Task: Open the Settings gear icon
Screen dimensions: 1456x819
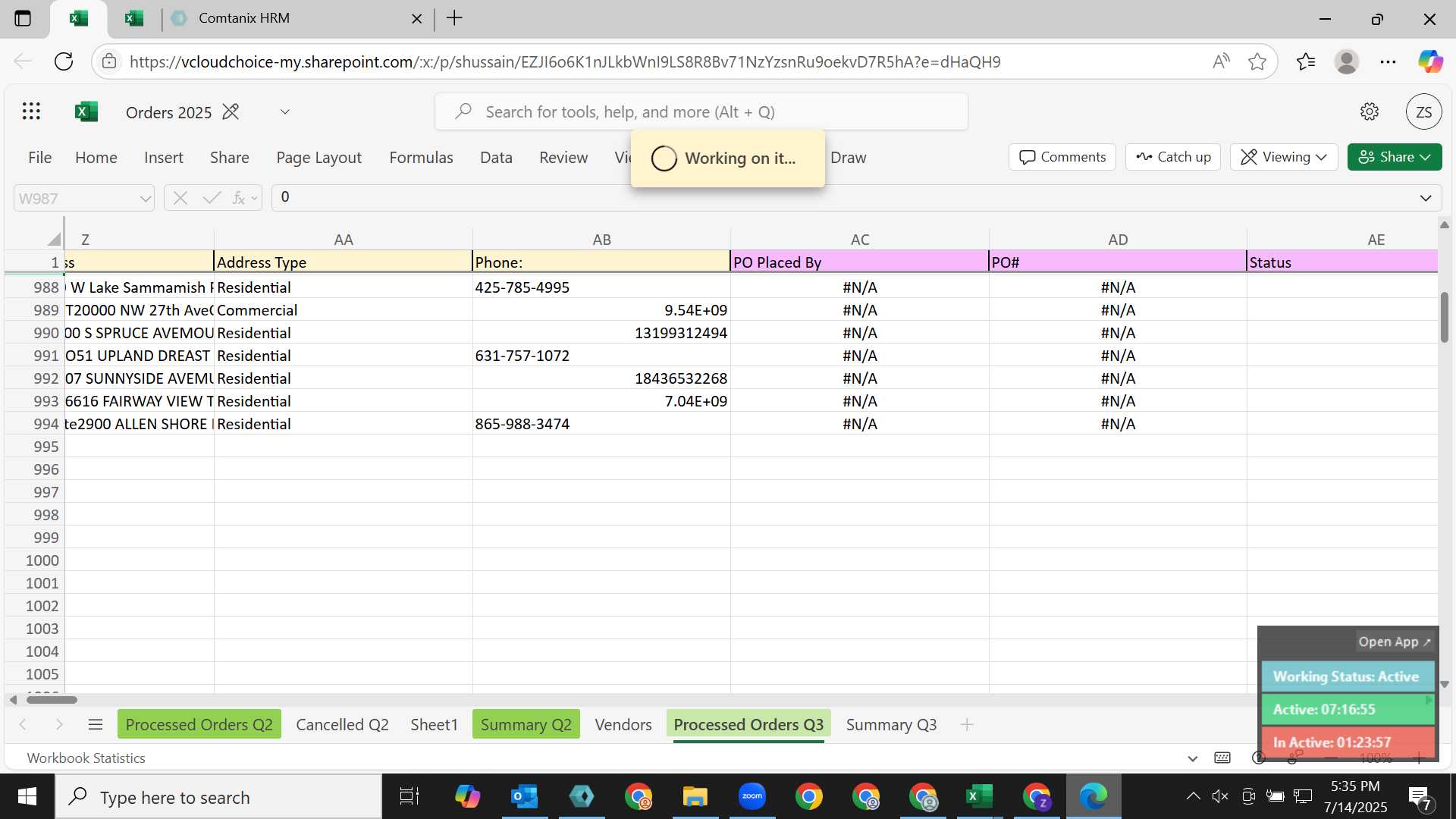Action: tap(1369, 111)
